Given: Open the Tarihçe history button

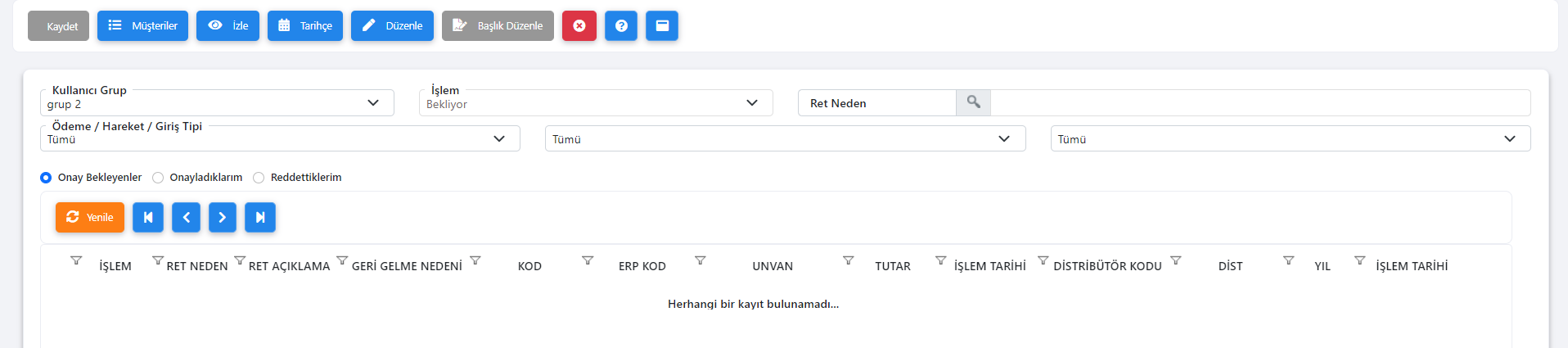Looking at the screenshot, I should [x=305, y=25].
